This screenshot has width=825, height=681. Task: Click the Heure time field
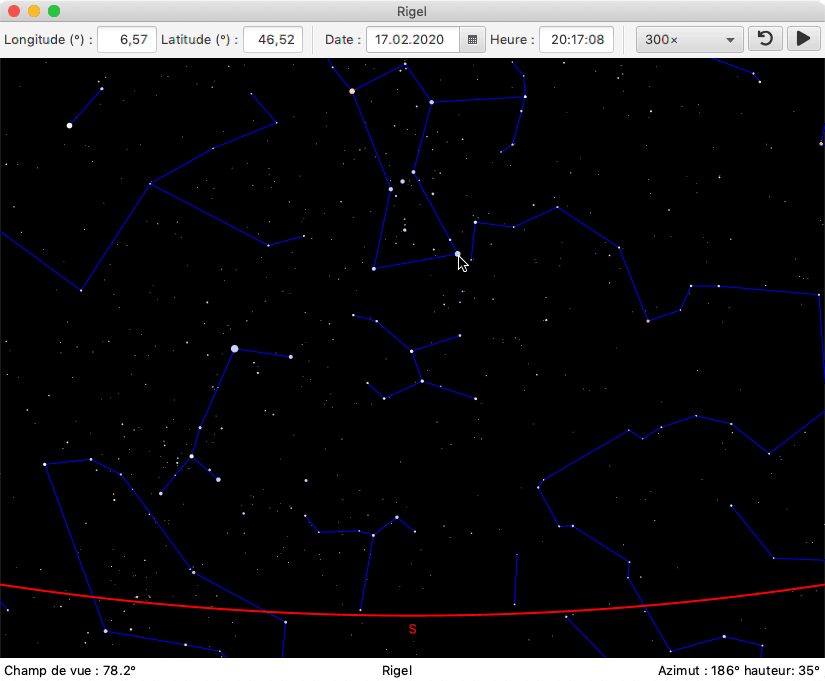[x=577, y=39]
